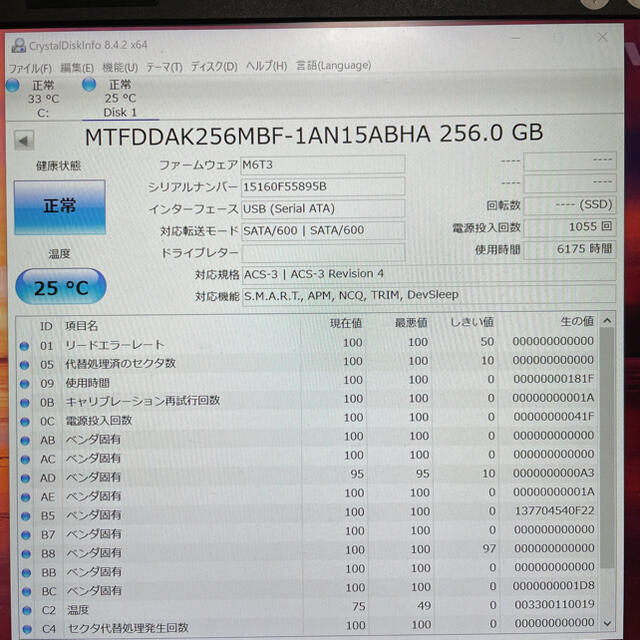Select the C: drive tab

(43, 98)
